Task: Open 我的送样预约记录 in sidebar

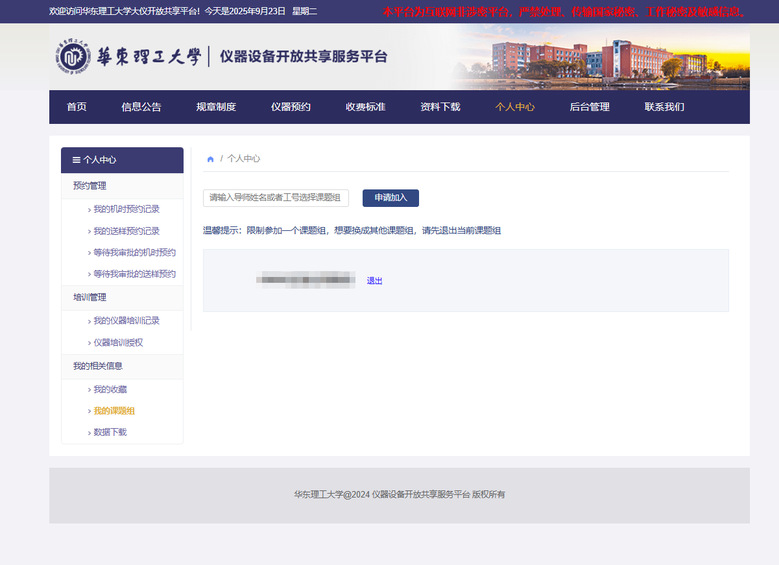Action: tap(126, 231)
